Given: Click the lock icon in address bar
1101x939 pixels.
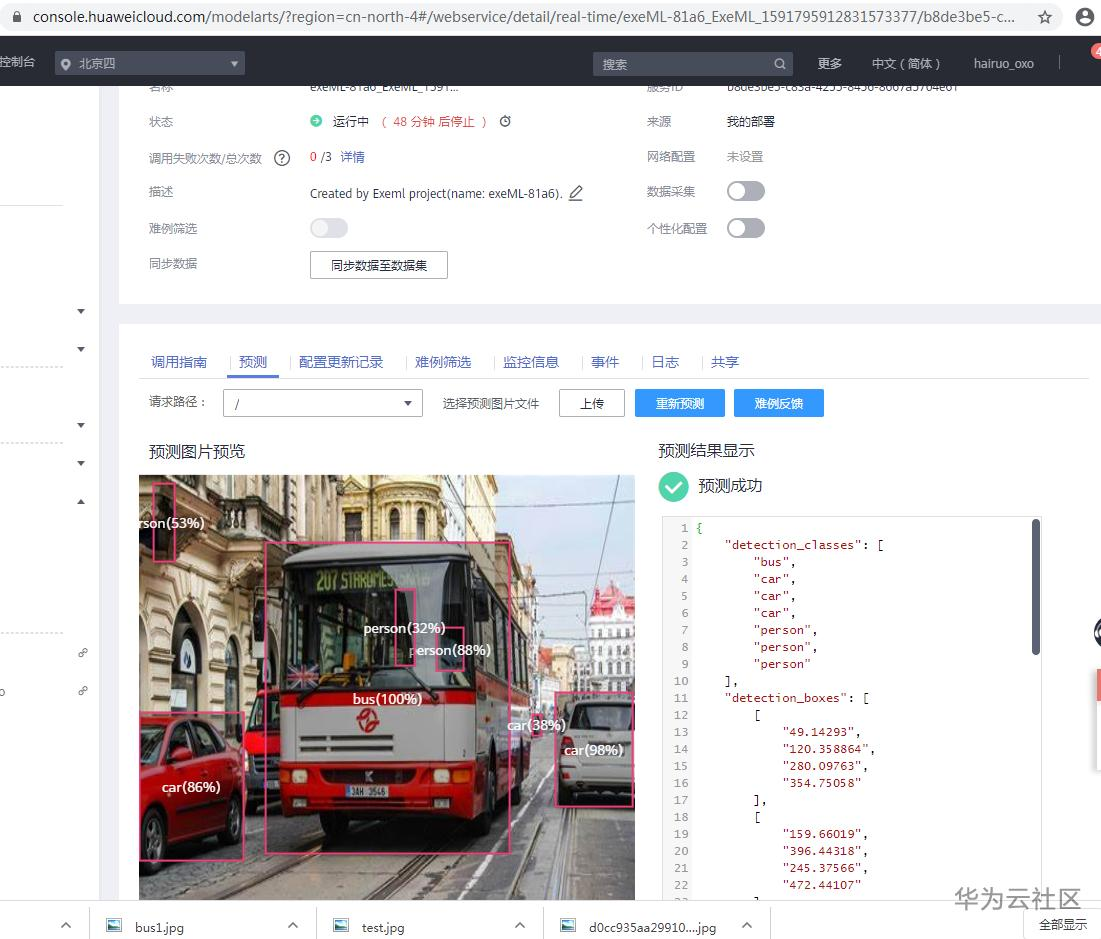Looking at the screenshot, I should 17,17.
